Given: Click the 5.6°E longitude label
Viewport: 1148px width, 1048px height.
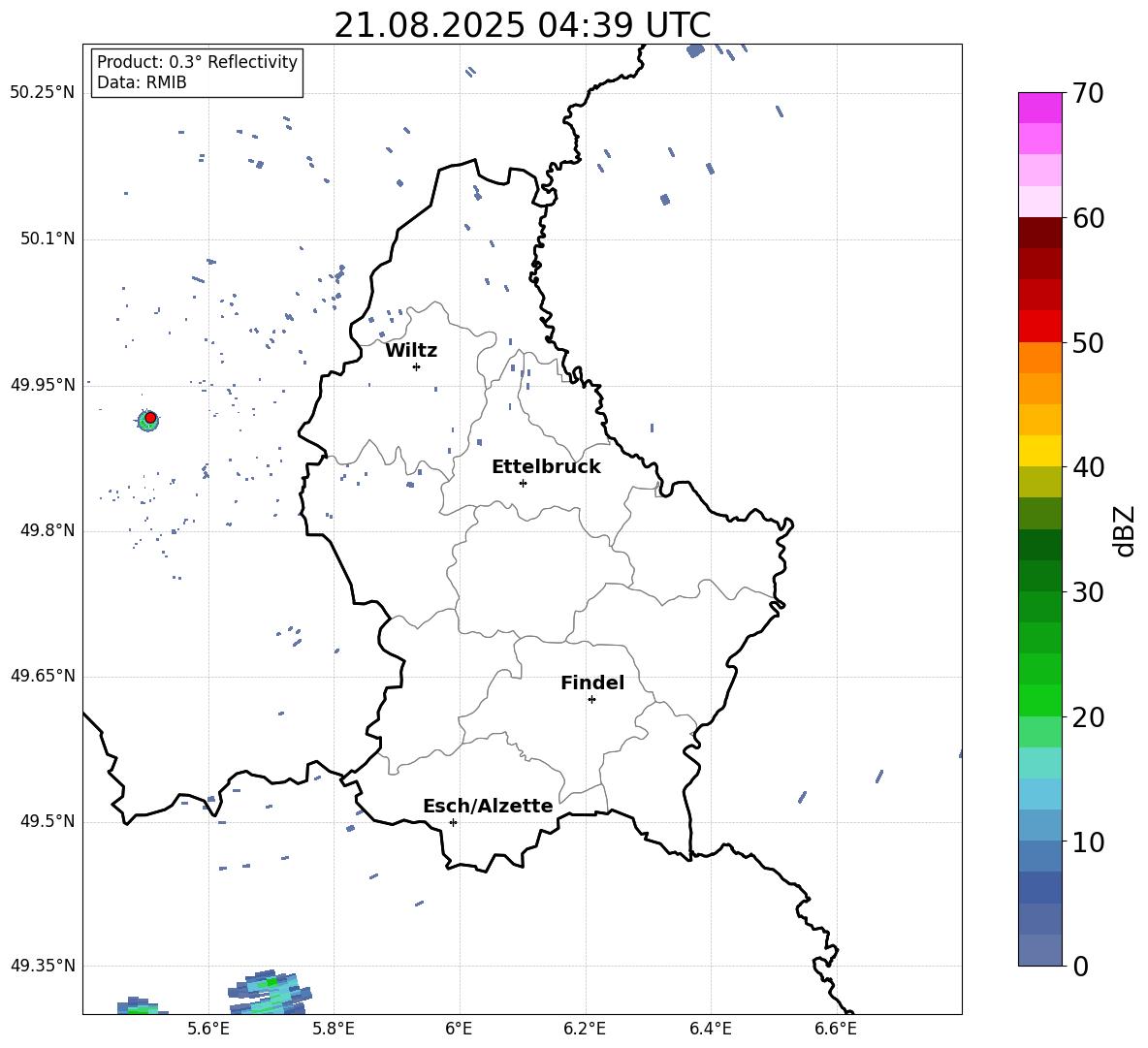Looking at the screenshot, I should click(208, 1029).
